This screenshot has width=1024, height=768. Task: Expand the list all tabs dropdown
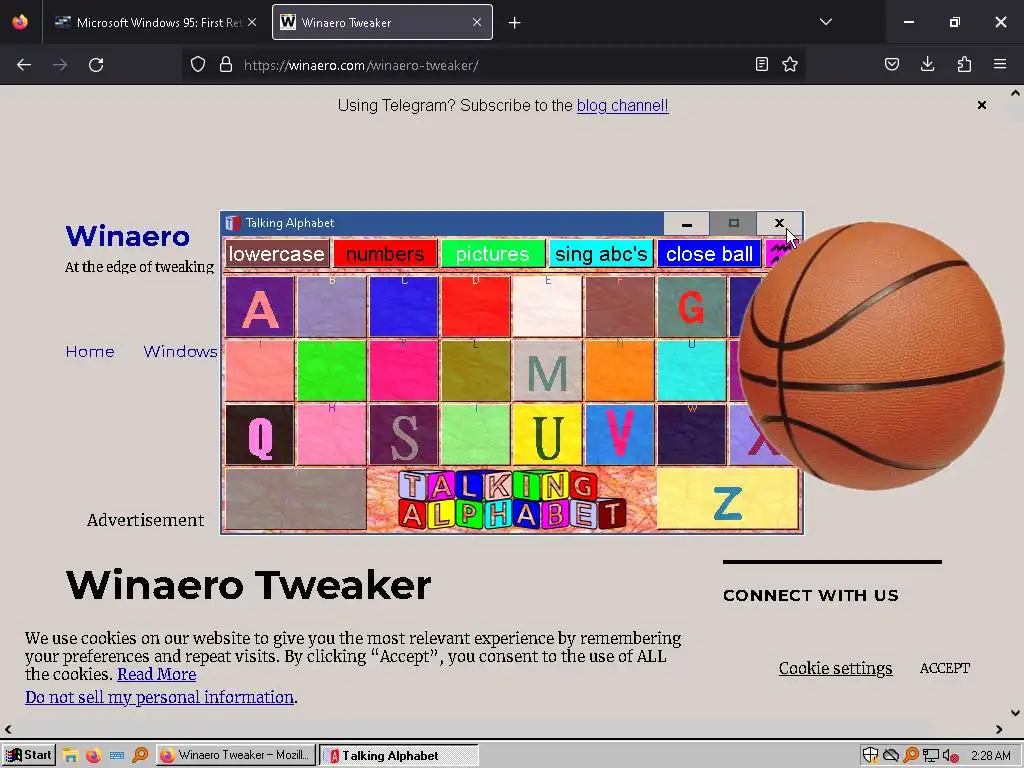click(x=825, y=22)
